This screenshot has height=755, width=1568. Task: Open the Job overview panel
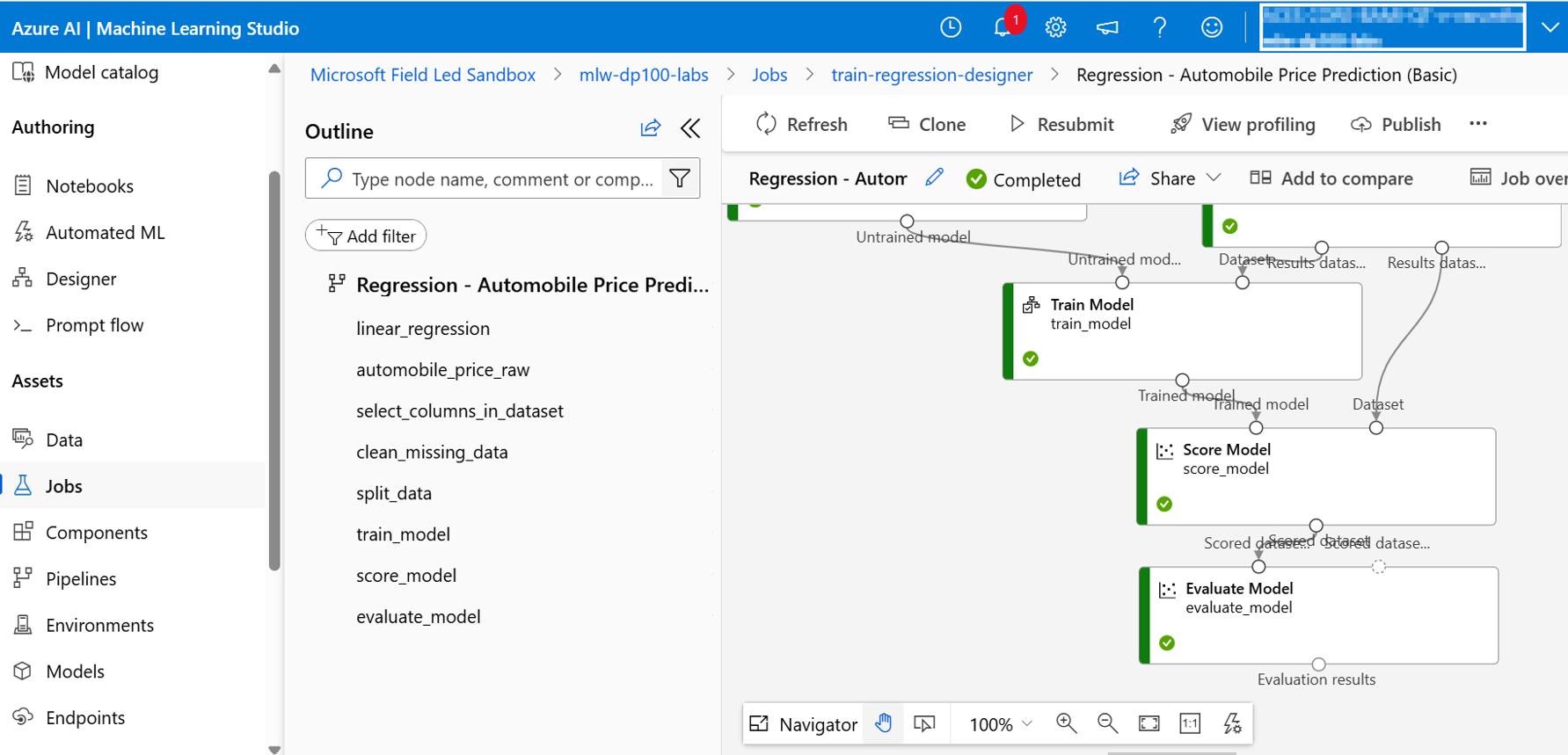[1520, 178]
